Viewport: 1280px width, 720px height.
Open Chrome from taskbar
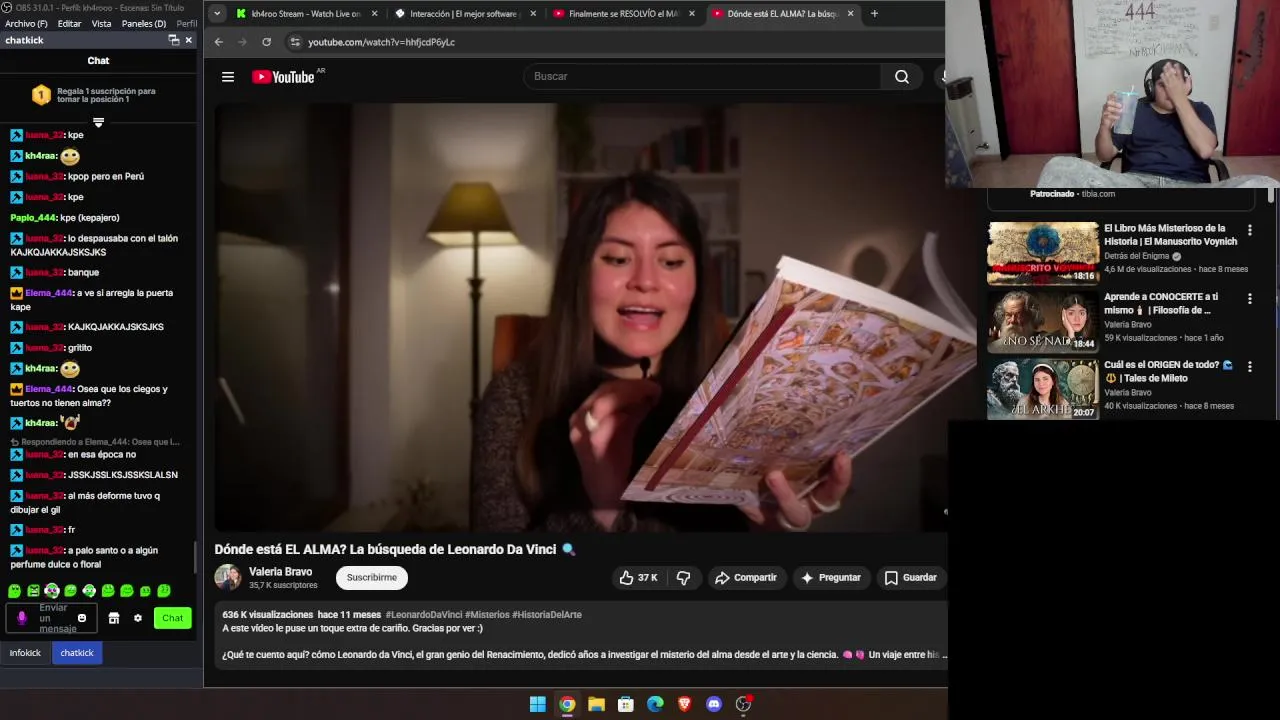click(x=567, y=704)
